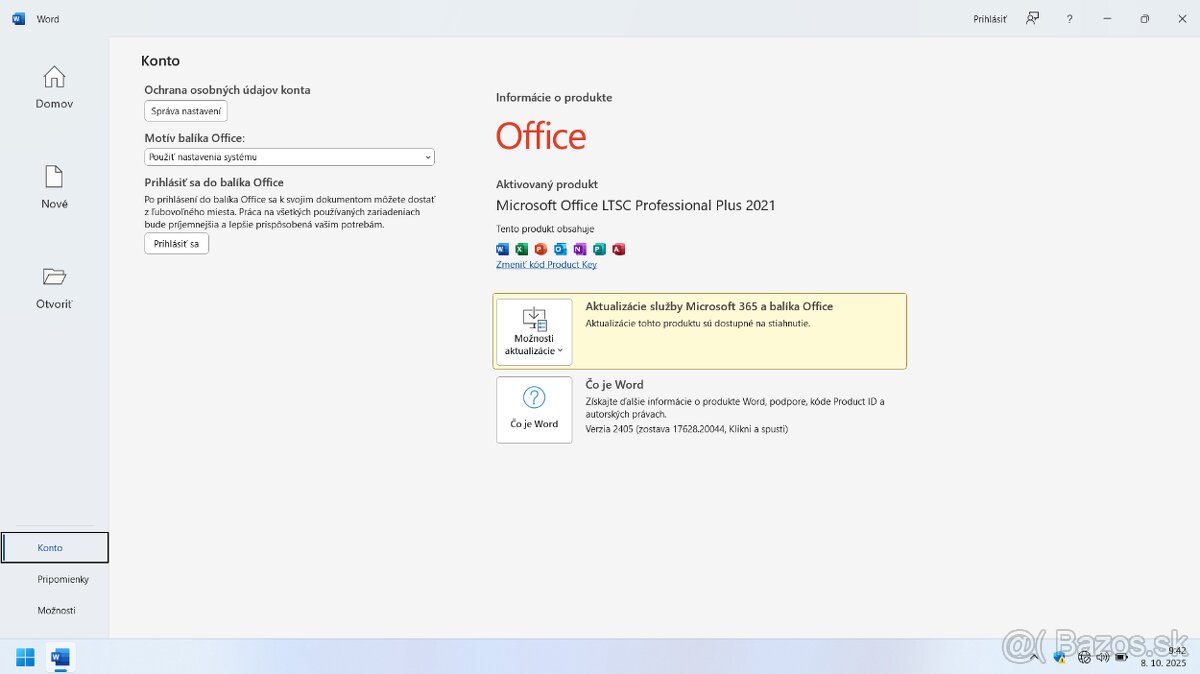Click the Windows Start button
Image resolution: width=1200 pixels, height=674 pixels.
pos(25,657)
